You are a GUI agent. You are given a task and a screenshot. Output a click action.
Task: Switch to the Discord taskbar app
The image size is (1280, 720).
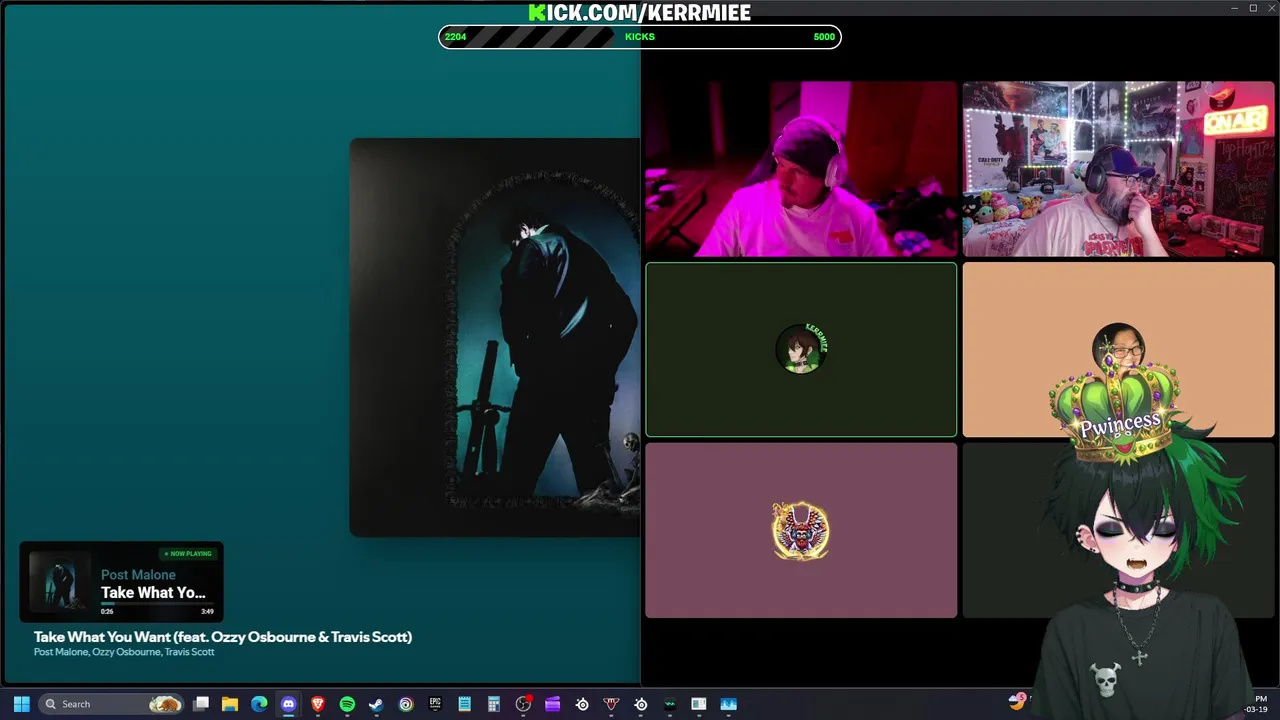[x=288, y=704]
